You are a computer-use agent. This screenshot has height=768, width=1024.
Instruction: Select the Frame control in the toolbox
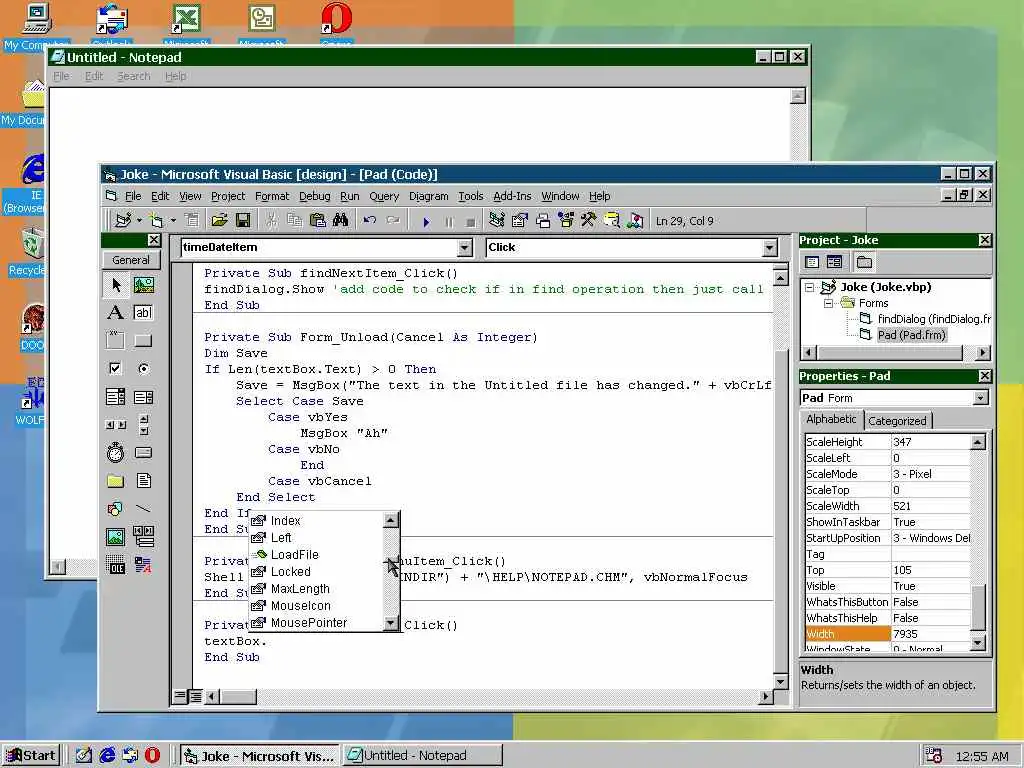(x=116, y=340)
